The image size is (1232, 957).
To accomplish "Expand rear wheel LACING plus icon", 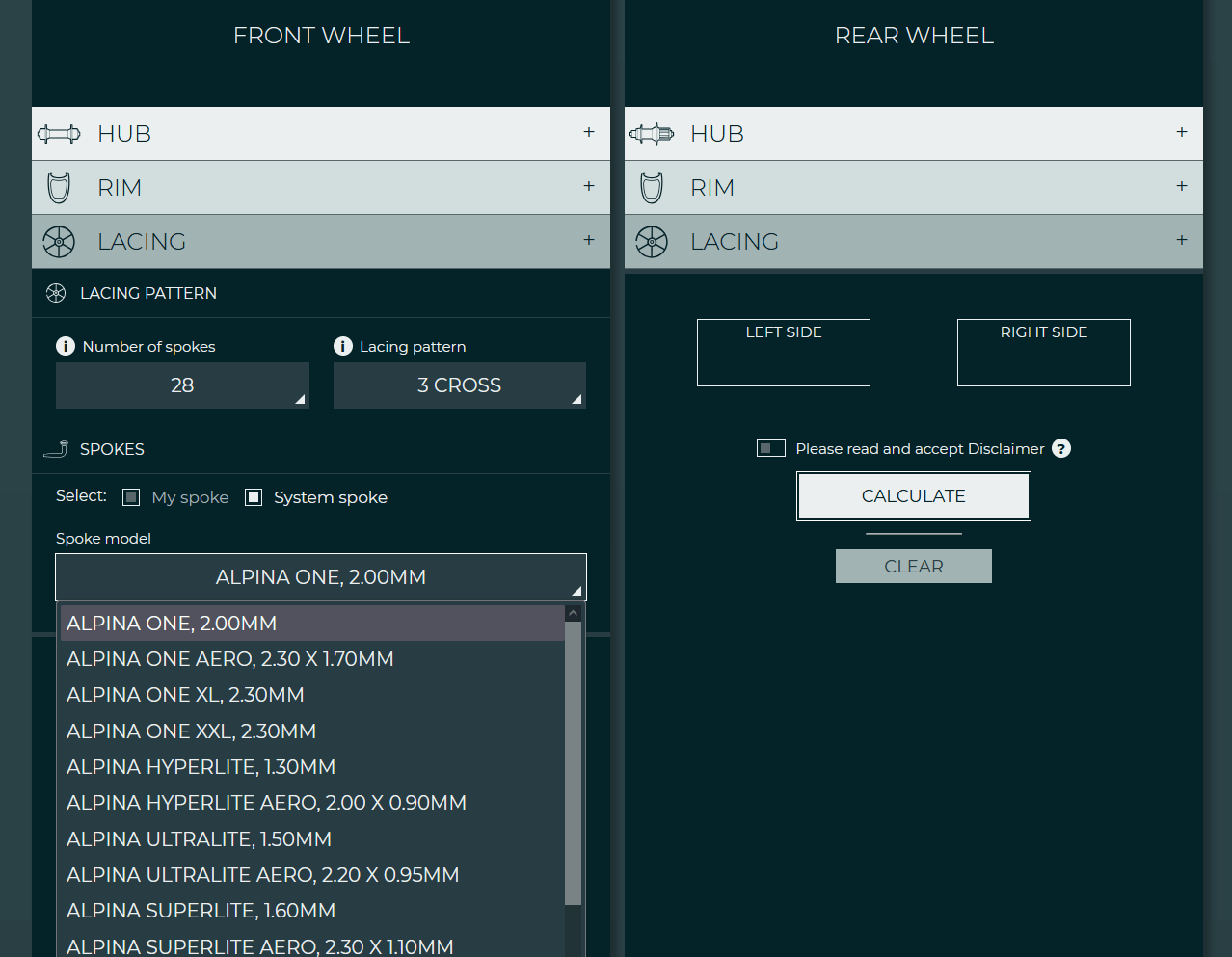I will pyautogui.click(x=1182, y=240).
